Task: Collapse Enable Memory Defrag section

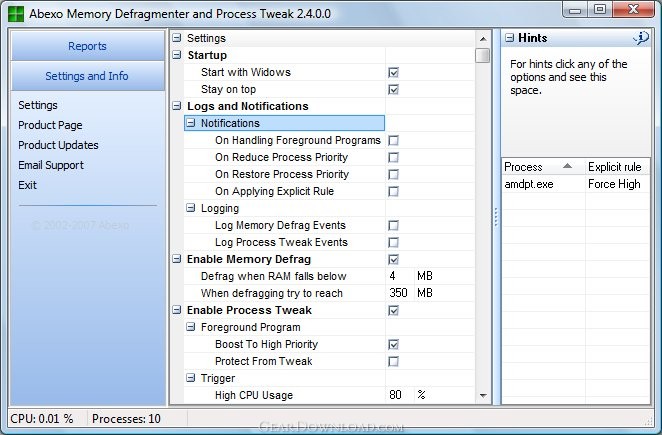Action: click(177, 259)
